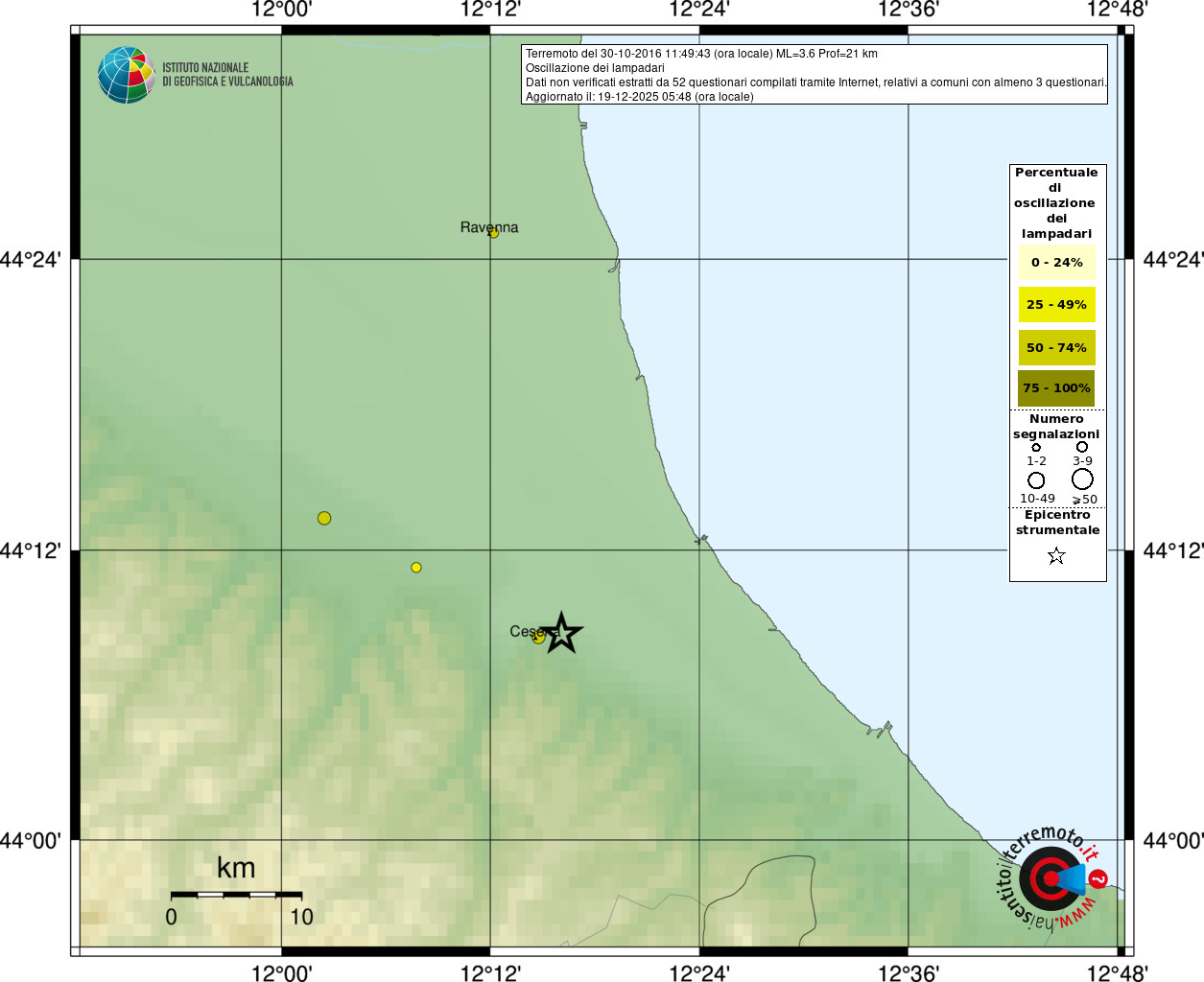This screenshot has width=1204, height=982.
Task: Select the 50 - 74% legend swatch
Action: (x=1056, y=347)
